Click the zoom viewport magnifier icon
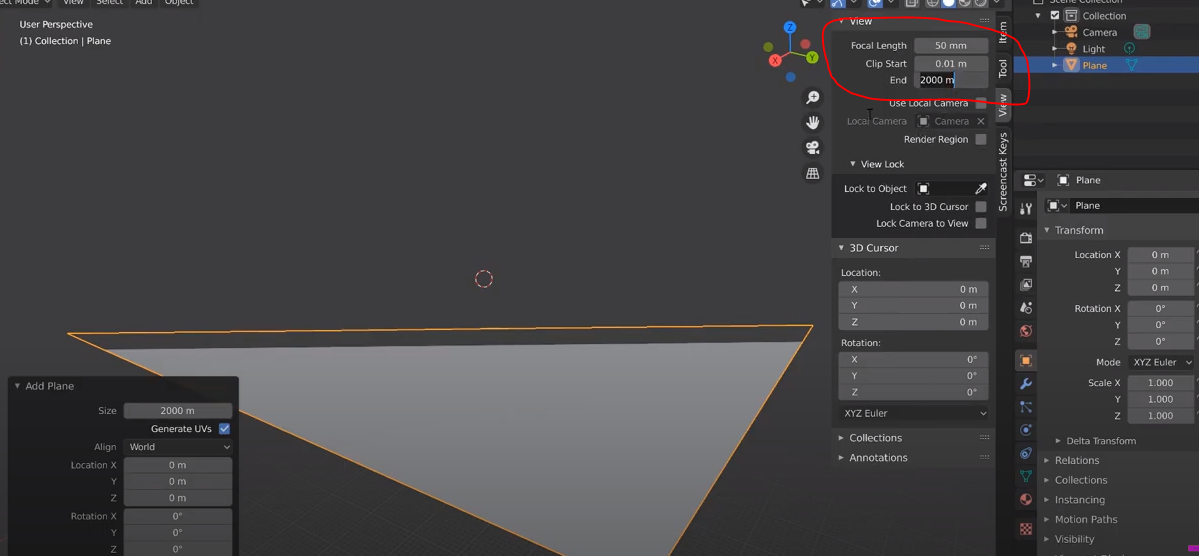Viewport: 1199px width, 556px height. pyautogui.click(x=813, y=98)
